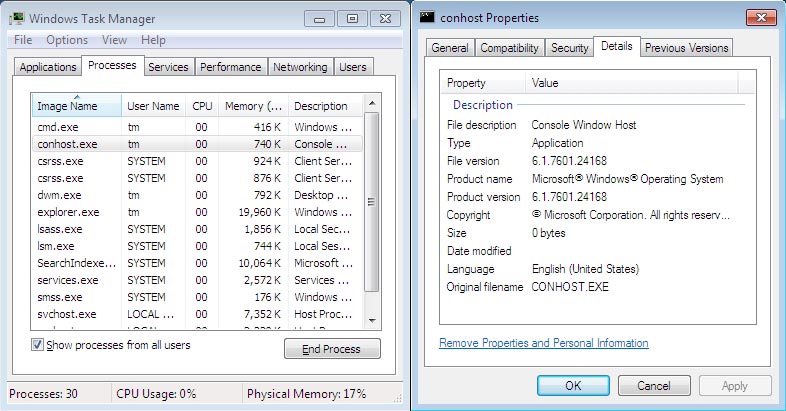Select the svchost.exe LOCAL process row

click(x=197, y=314)
